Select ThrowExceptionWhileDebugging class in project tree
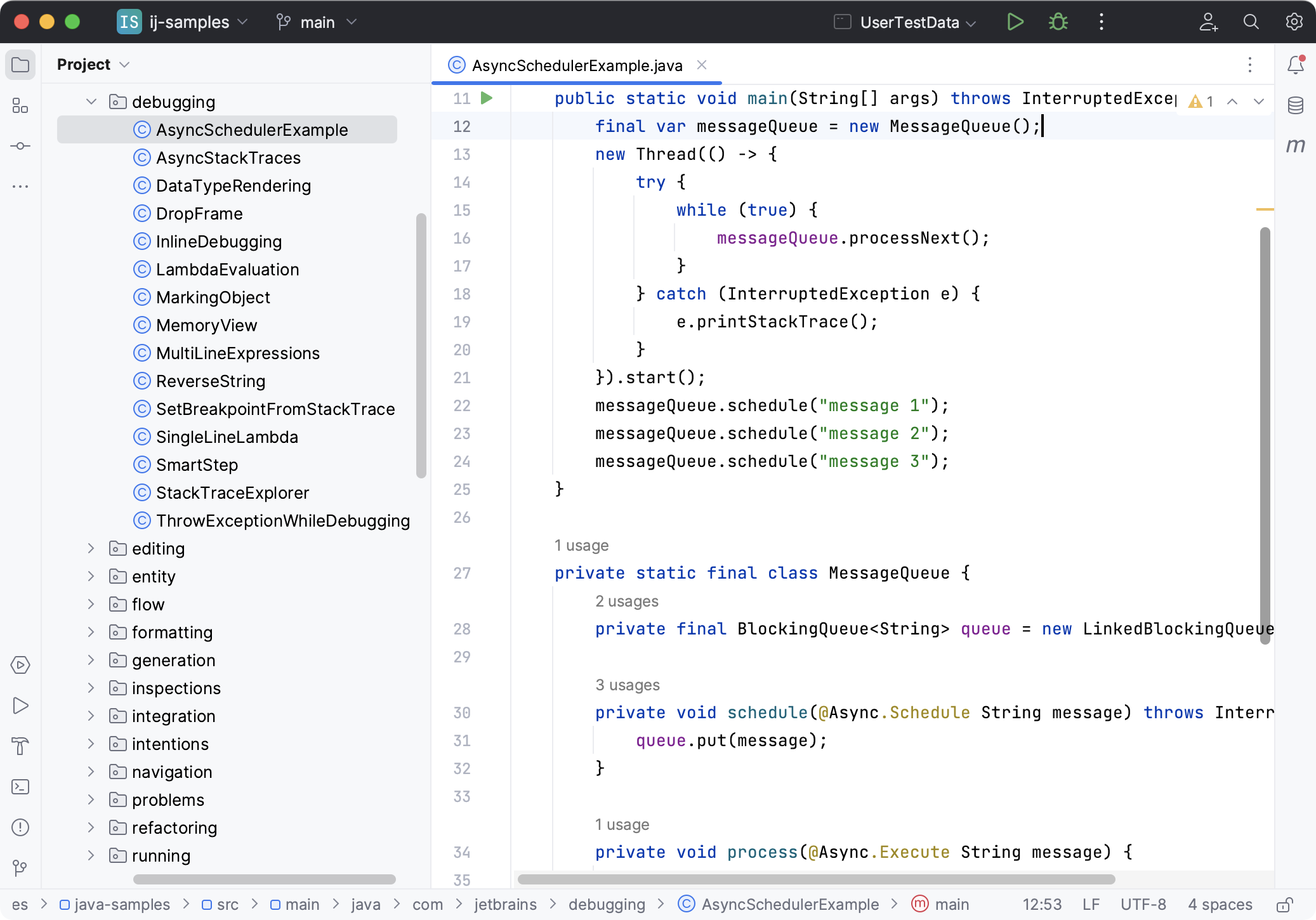 click(x=284, y=520)
